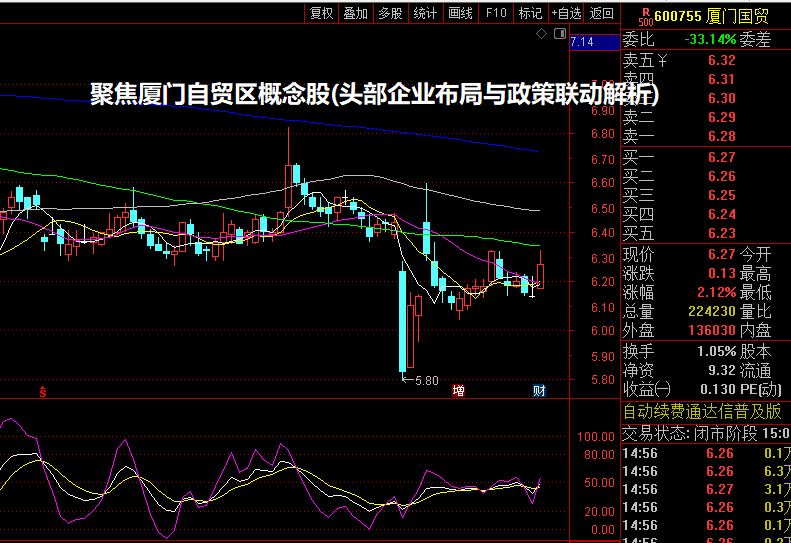Click the 总量 value 224230
Viewport: 791px width, 543px height.
712,311
